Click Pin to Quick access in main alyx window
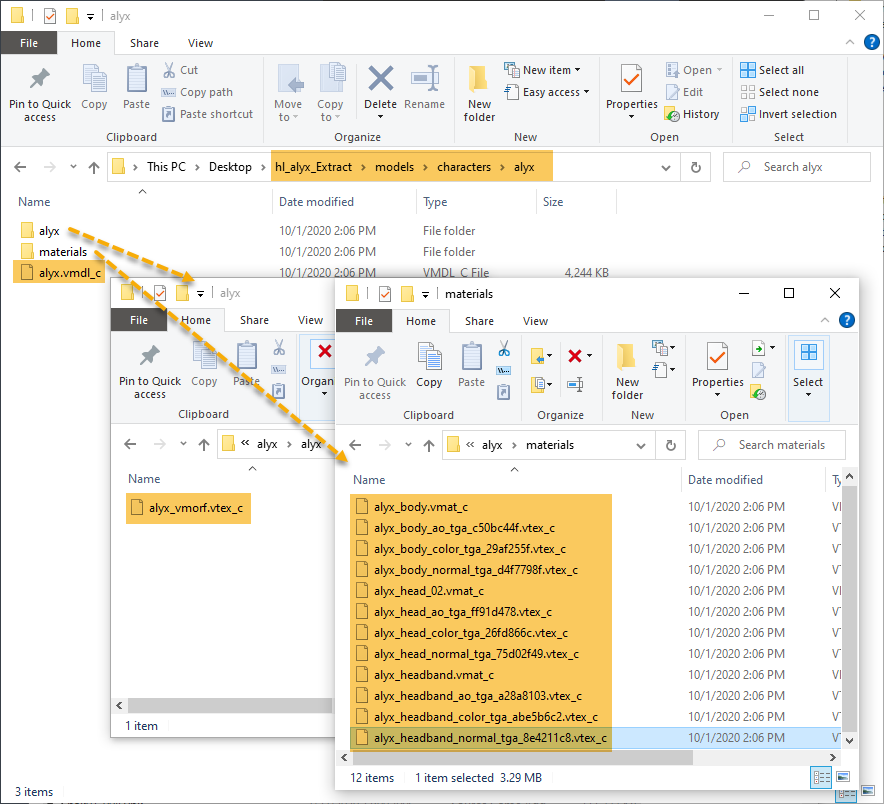Viewport: 884px width, 804px height. [39, 94]
